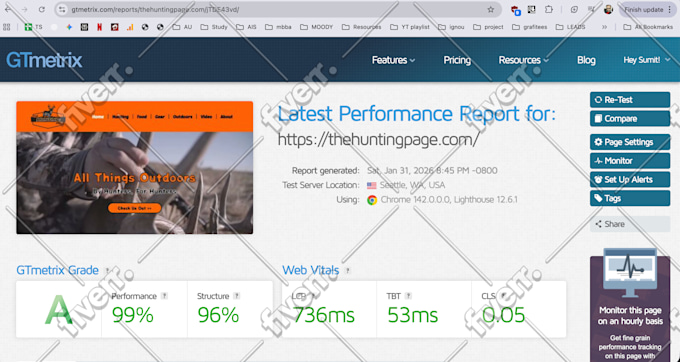Bookmark this page with star icon
The image size is (680, 362).
[x=490, y=10]
